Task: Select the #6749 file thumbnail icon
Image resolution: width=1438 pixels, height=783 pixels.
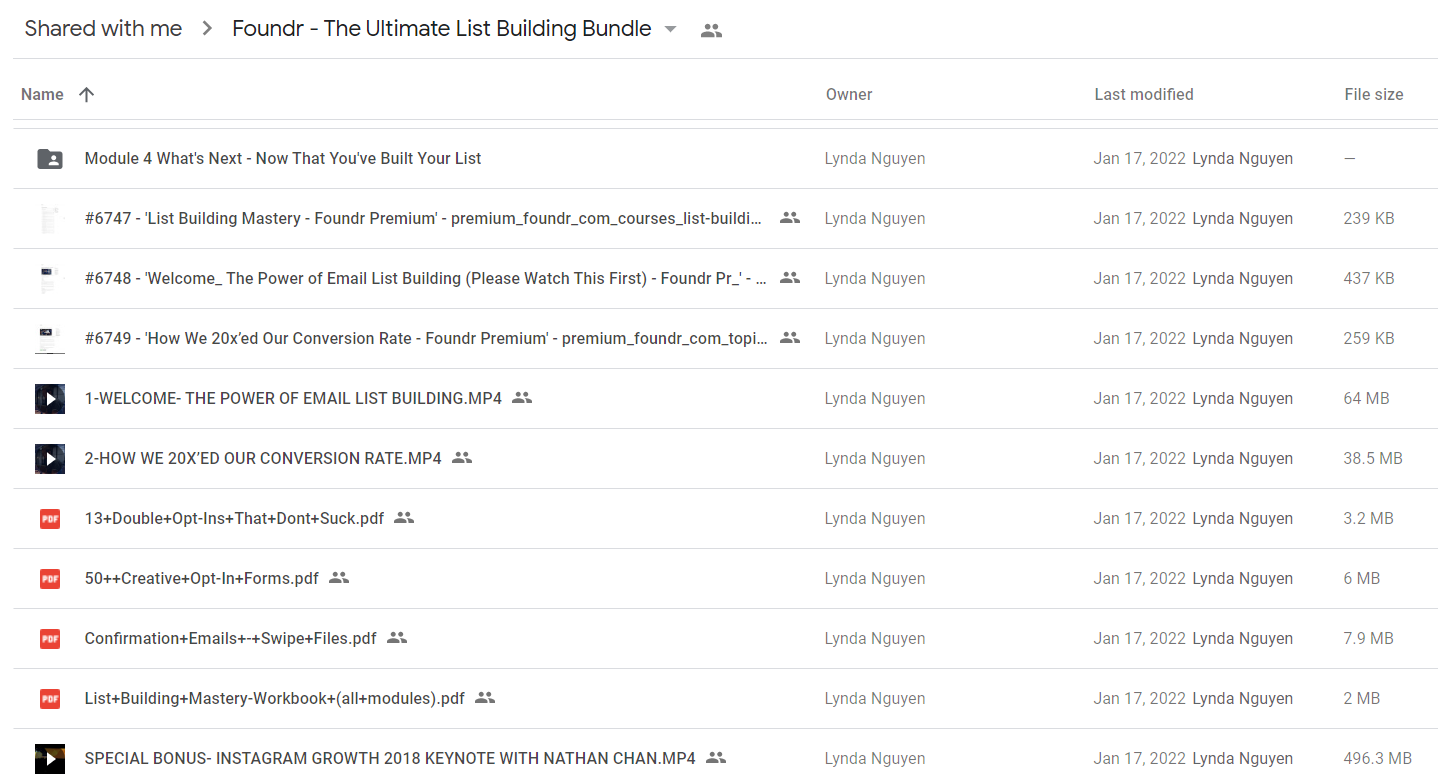Action: click(50, 338)
